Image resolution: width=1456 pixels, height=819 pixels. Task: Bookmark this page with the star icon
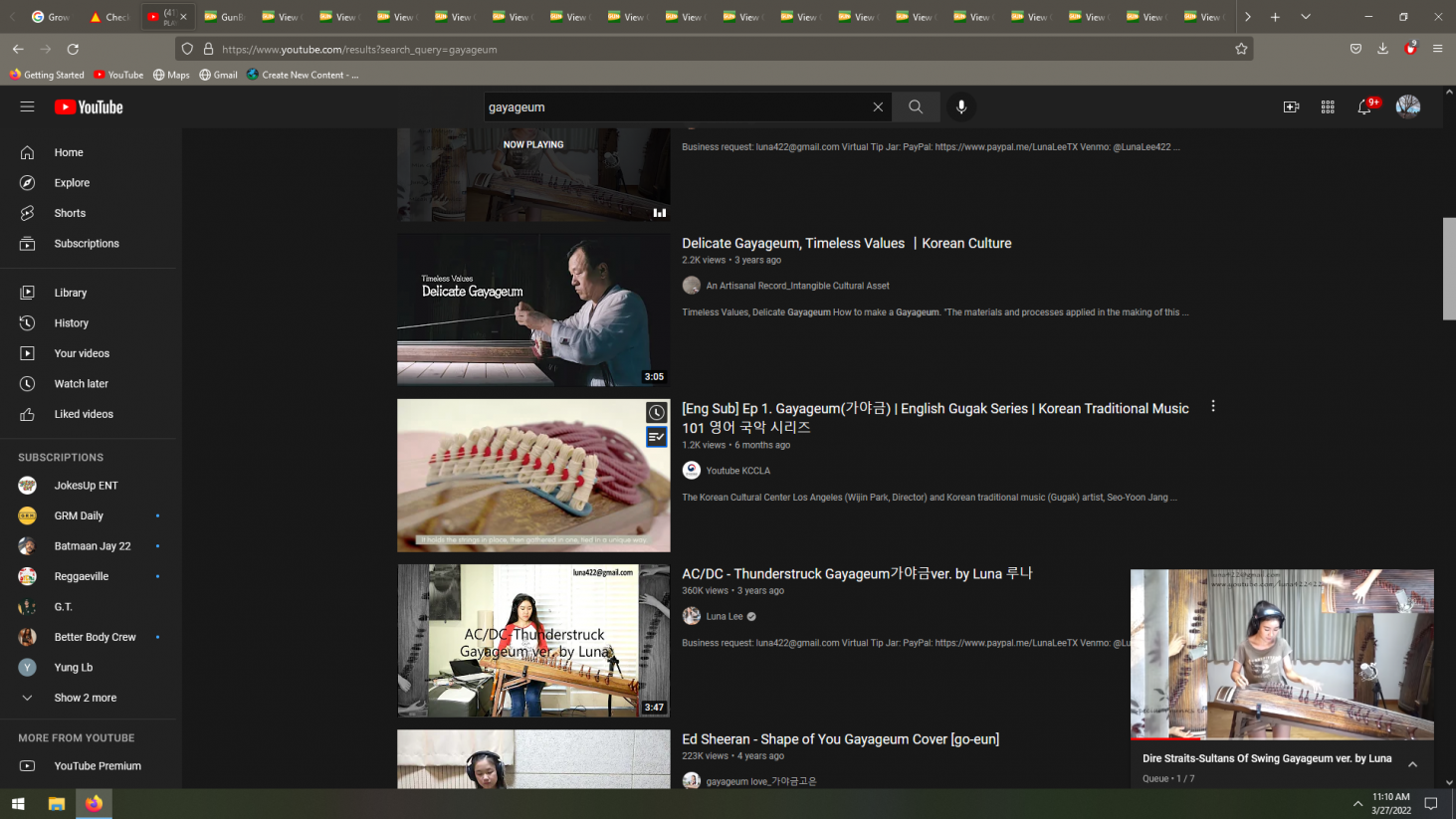pos(1241,49)
